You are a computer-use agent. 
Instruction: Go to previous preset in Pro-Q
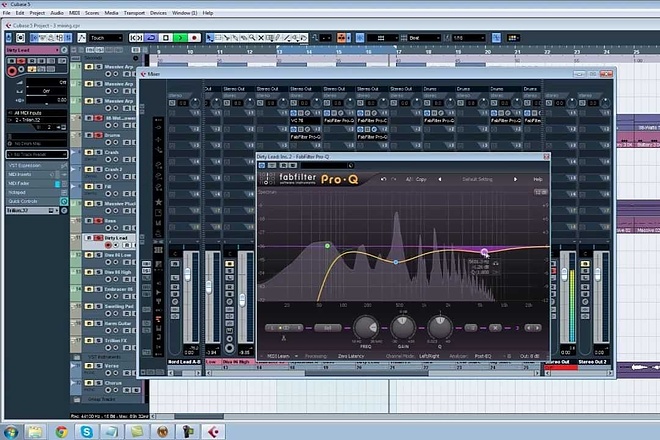440,179
